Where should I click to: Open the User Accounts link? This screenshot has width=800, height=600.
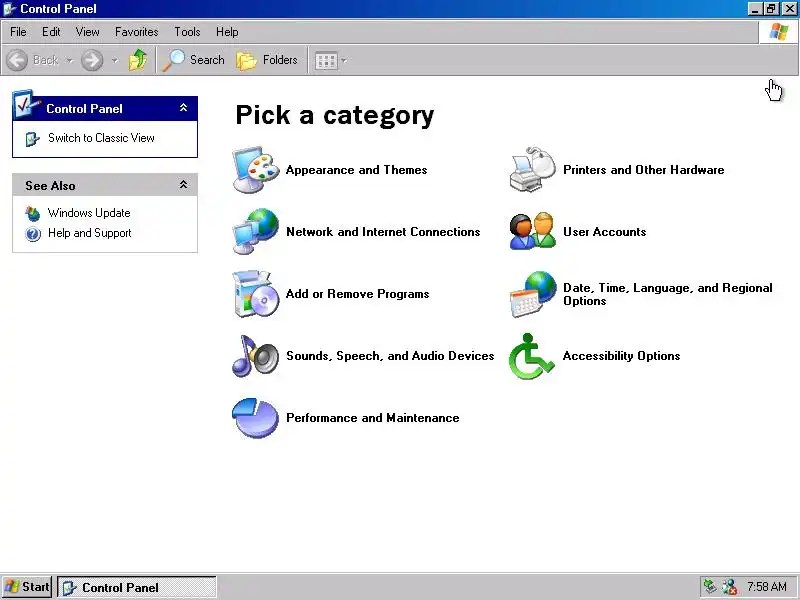605,232
